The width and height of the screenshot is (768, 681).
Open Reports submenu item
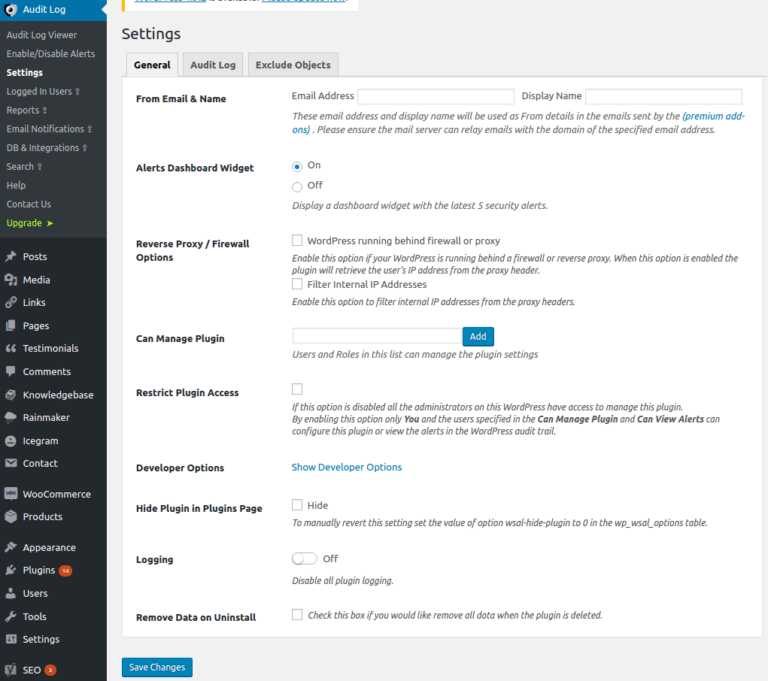tap(27, 110)
